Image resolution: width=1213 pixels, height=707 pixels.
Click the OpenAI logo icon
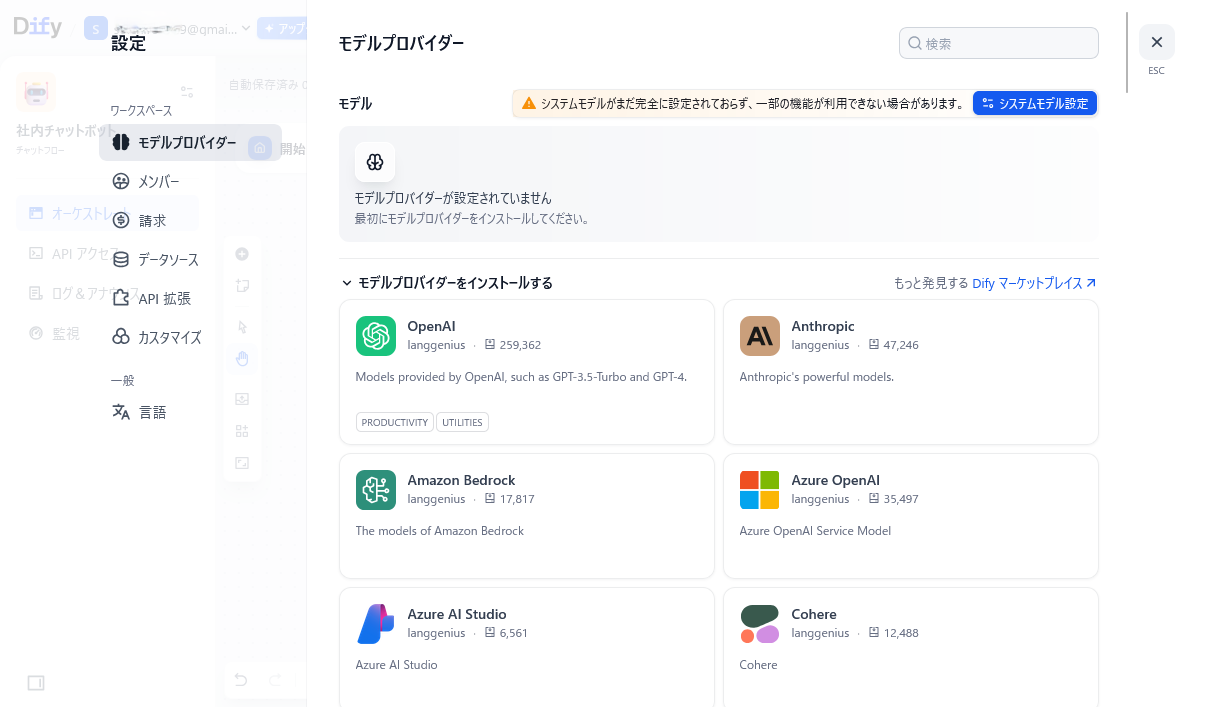pos(376,335)
